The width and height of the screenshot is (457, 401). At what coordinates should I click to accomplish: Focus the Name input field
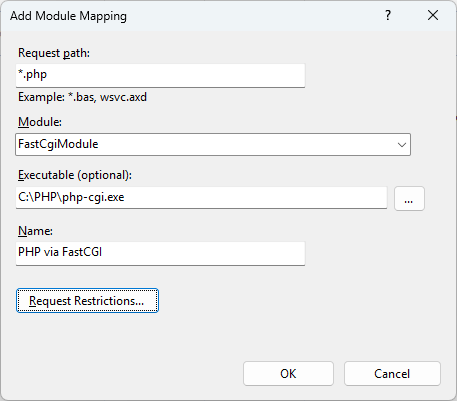160,253
